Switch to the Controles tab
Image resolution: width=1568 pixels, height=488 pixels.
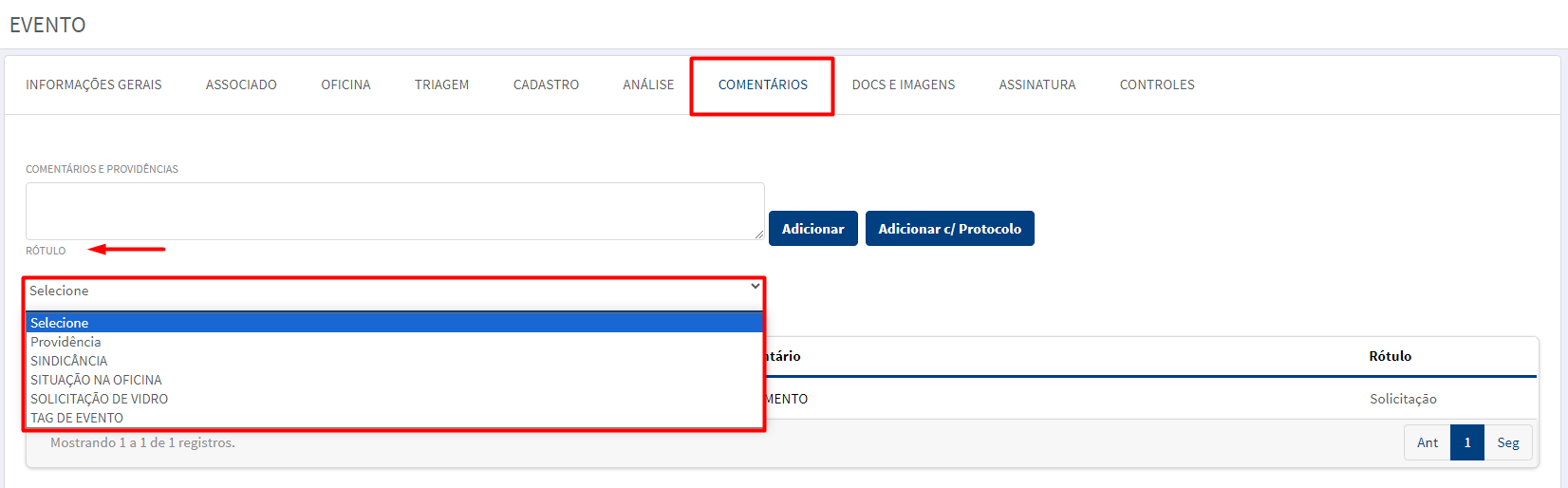pyautogui.click(x=1157, y=85)
